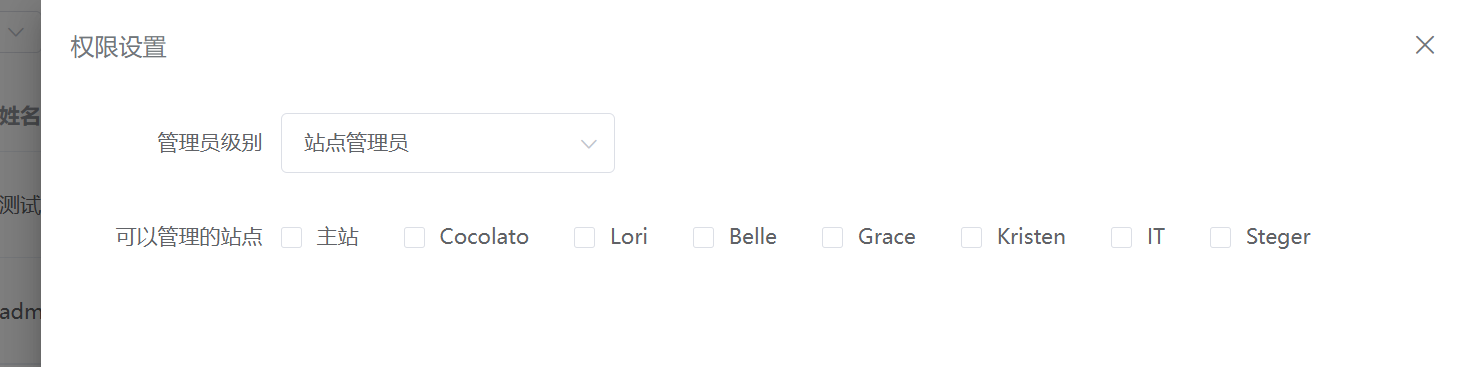Mark the Kristen checkbox

pos(972,237)
